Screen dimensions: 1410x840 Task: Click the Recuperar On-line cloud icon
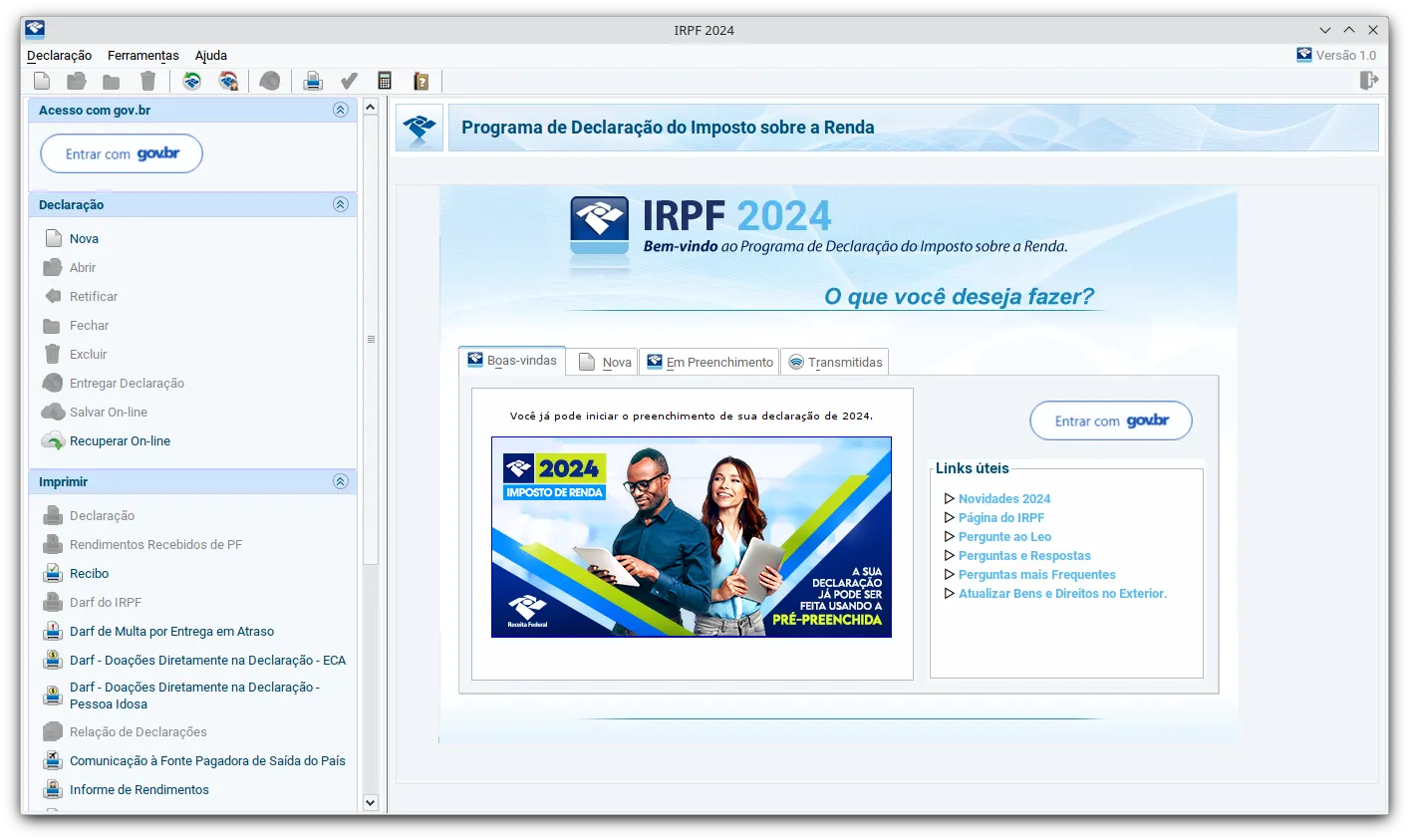tap(53, 441)
